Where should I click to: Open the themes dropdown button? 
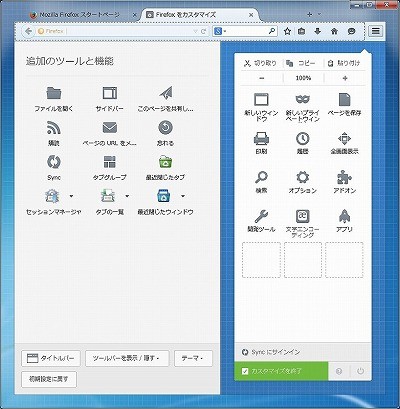click(193, 358)
